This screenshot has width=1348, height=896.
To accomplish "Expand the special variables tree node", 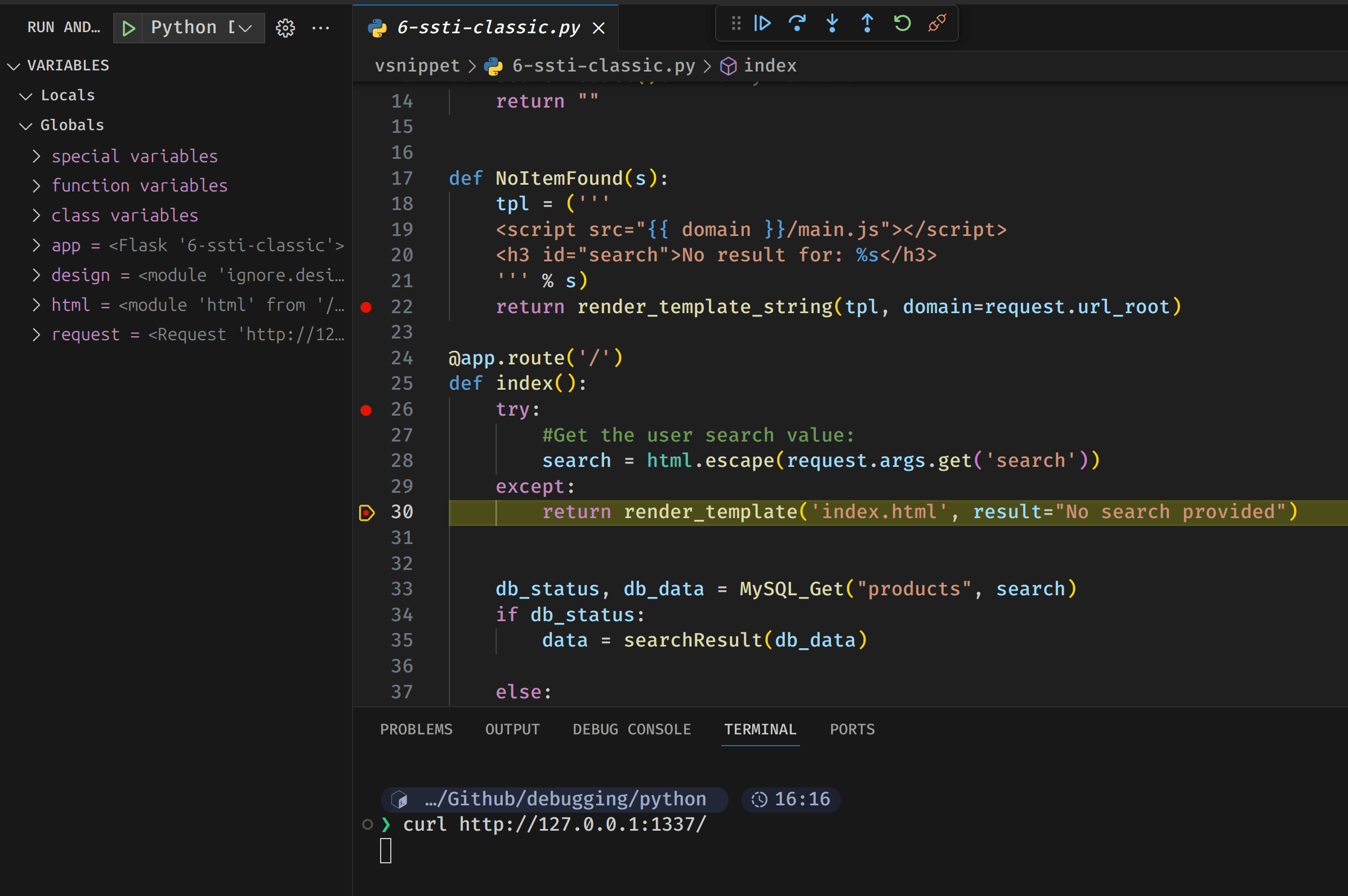I will tap(37, 156).
